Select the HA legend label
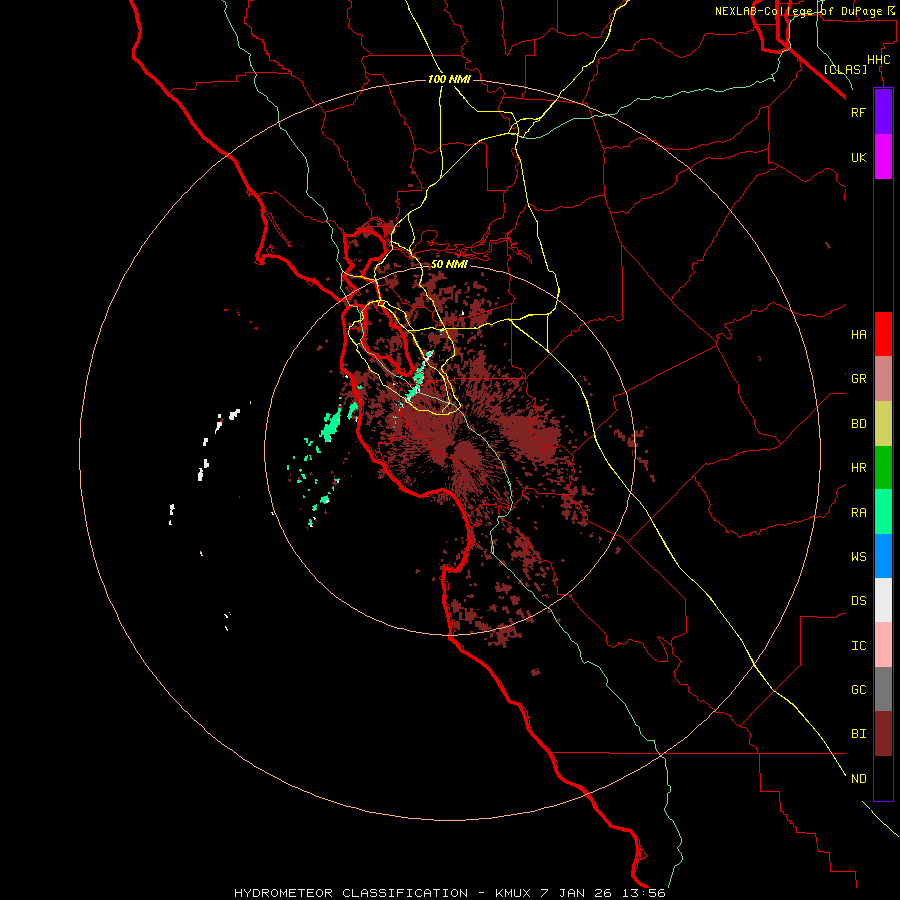The height and width of the screenshot is (900, 900). 858,334
